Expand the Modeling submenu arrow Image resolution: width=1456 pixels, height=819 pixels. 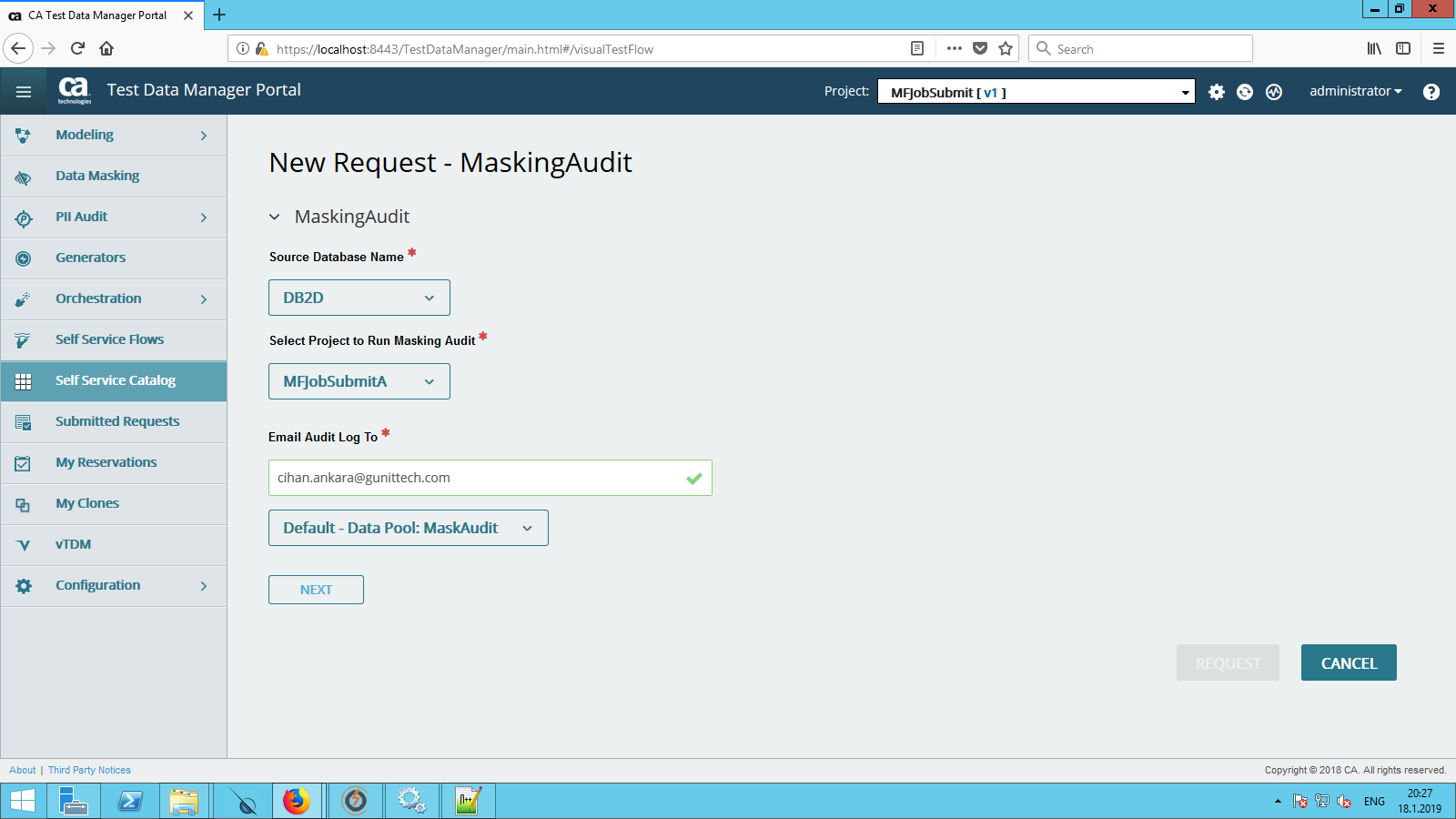pyautogui.click(x=204, y=136)
